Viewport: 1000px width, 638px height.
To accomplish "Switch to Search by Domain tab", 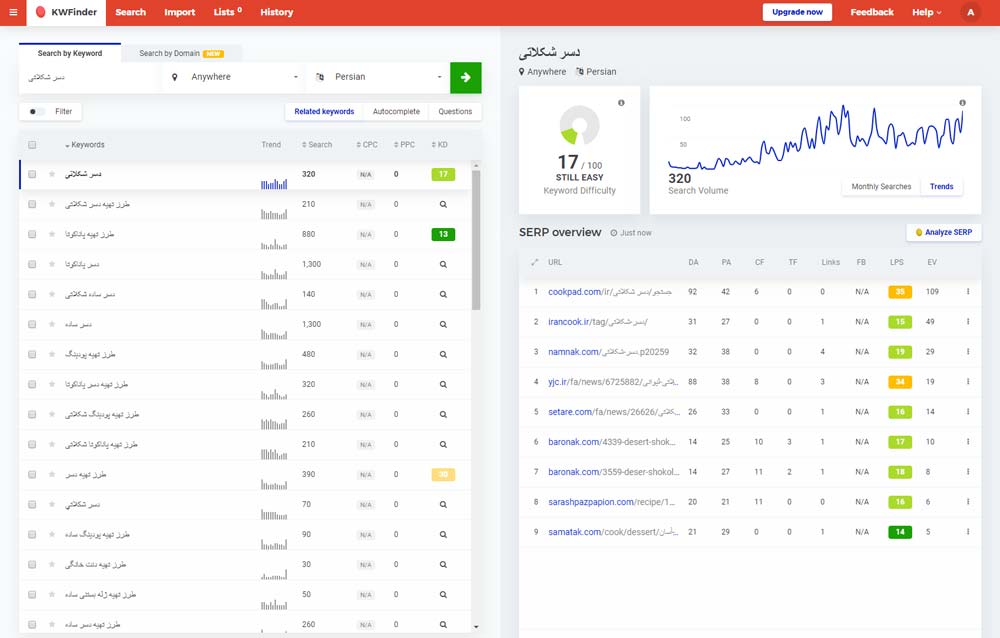I will click(181, 53).
